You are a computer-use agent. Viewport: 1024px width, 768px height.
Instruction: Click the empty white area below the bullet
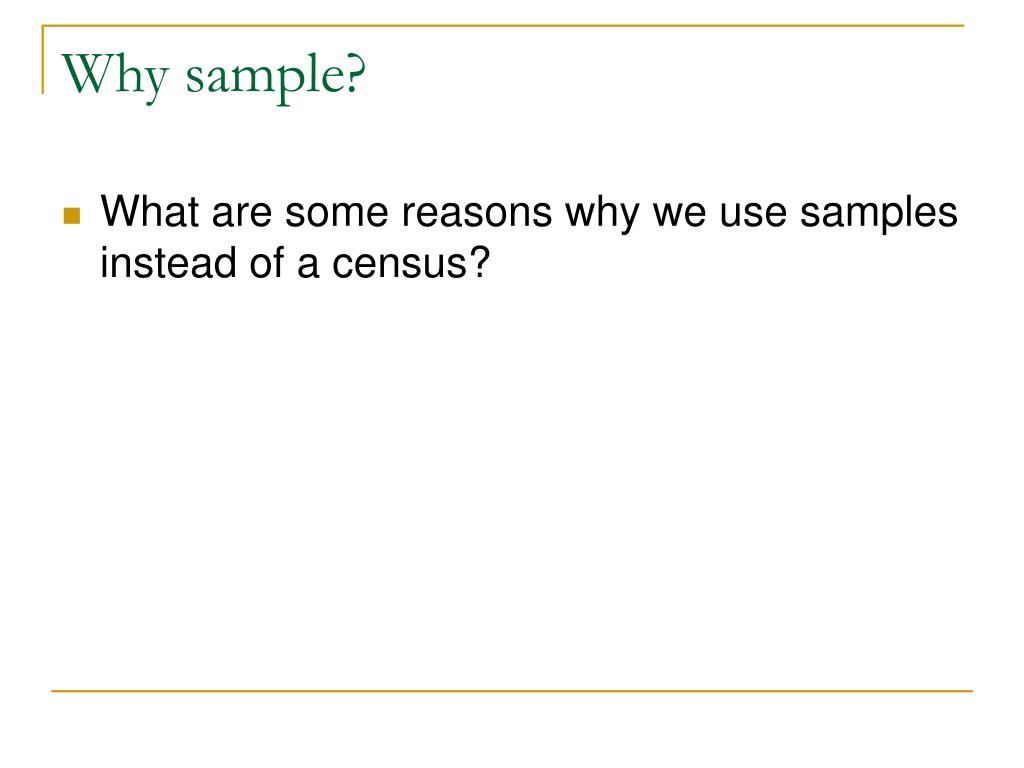click(x=512, y=483)
